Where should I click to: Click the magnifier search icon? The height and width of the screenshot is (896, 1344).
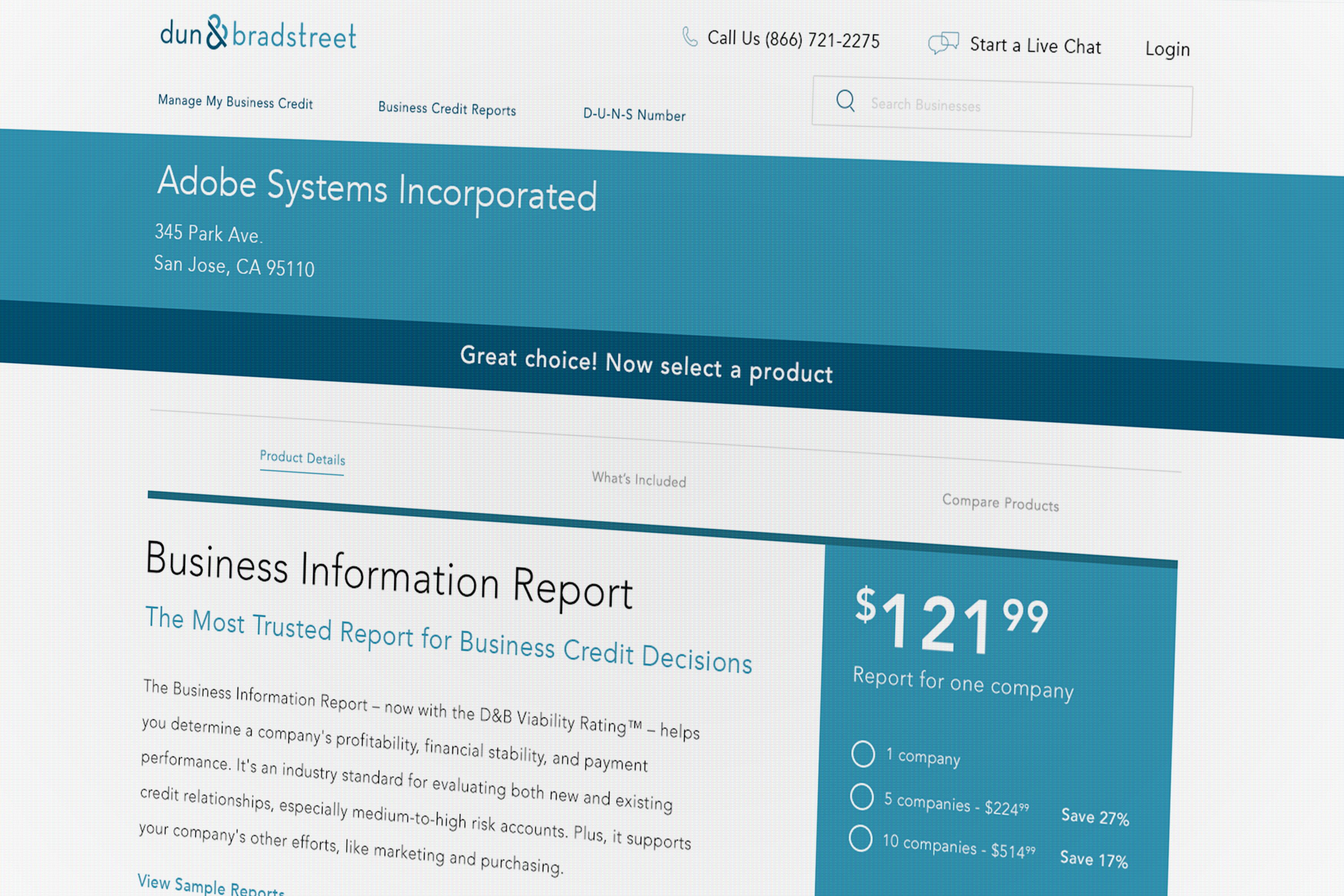coord(845,100)
